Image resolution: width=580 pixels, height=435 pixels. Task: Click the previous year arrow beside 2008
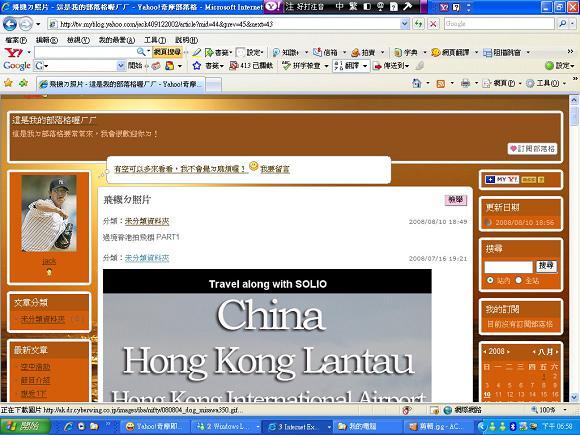point(485,351)
